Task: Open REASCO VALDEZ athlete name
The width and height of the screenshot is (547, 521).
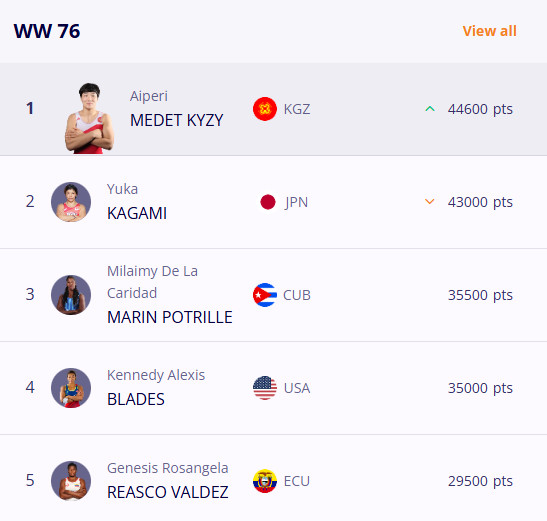Action: coord(167,492)
